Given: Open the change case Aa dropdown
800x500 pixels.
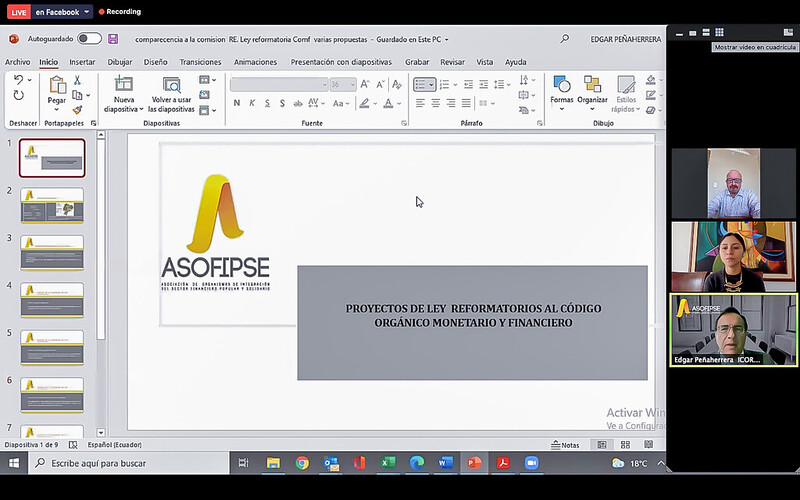Looking at the screenshot, I should coord(341,103).
